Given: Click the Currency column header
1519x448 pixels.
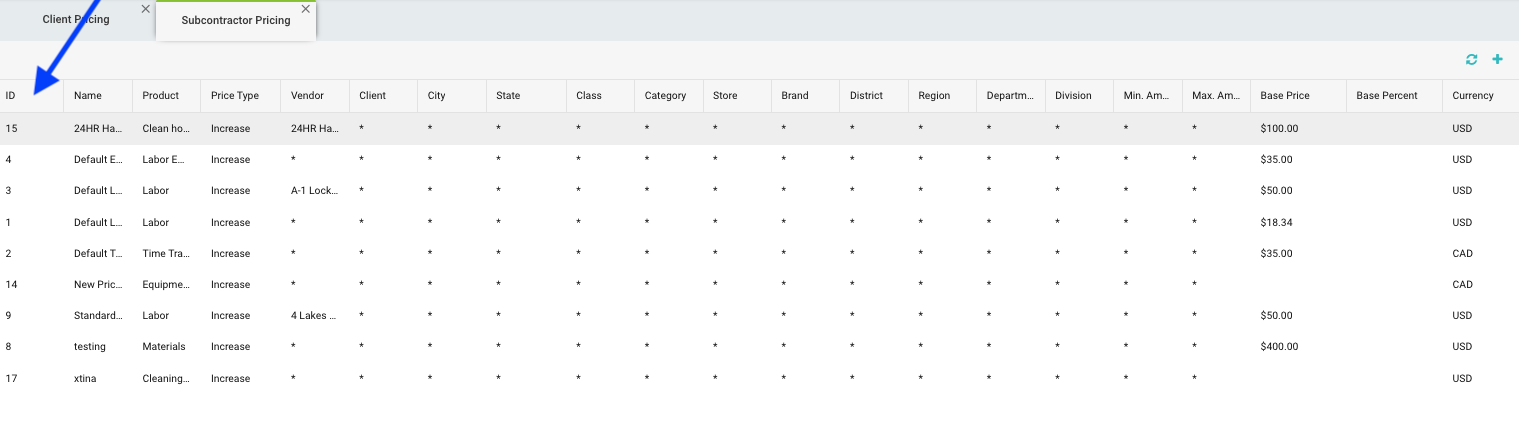Looking at the screenshot, I should point(1473,96).
